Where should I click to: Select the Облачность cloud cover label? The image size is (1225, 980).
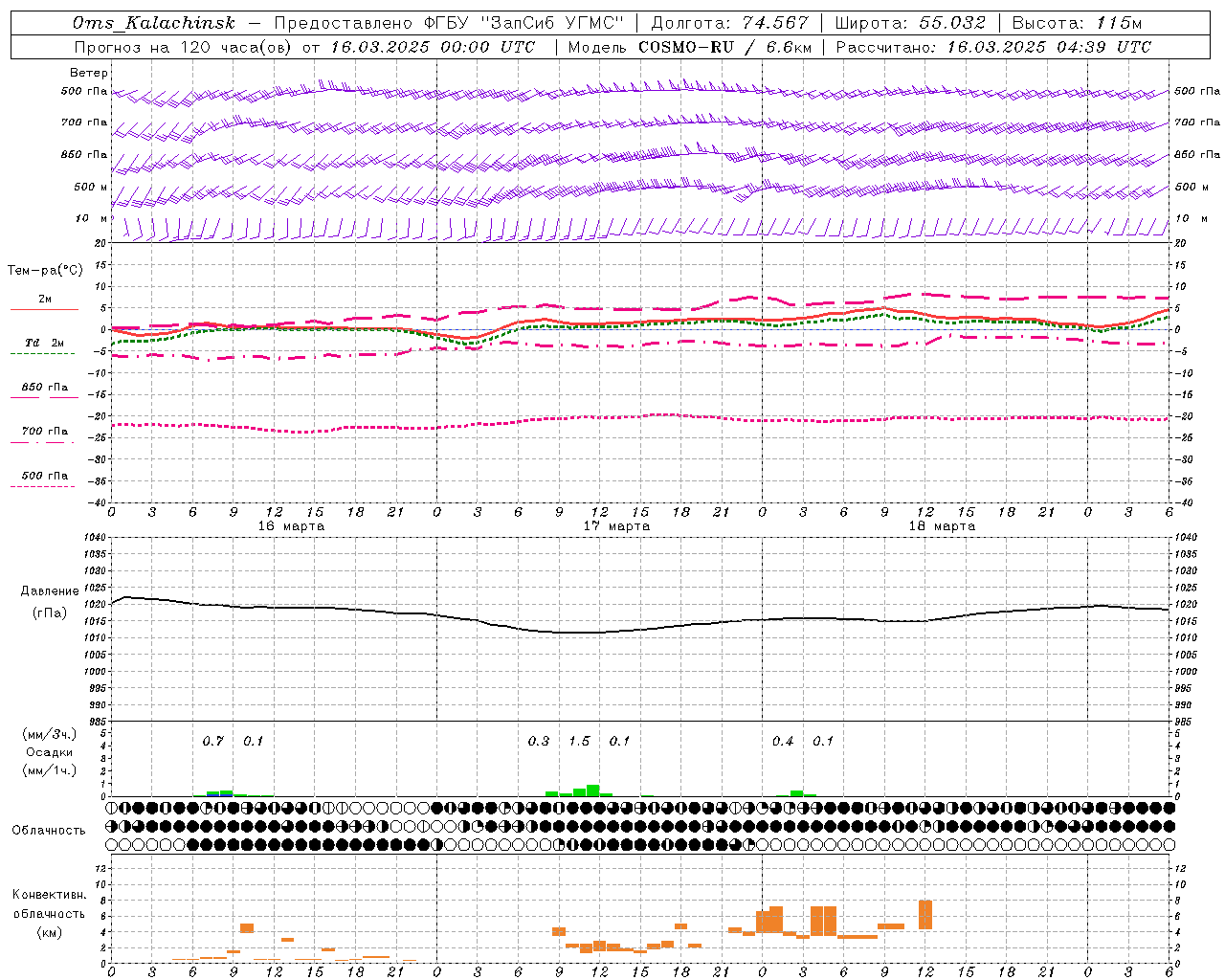[49, 830]
